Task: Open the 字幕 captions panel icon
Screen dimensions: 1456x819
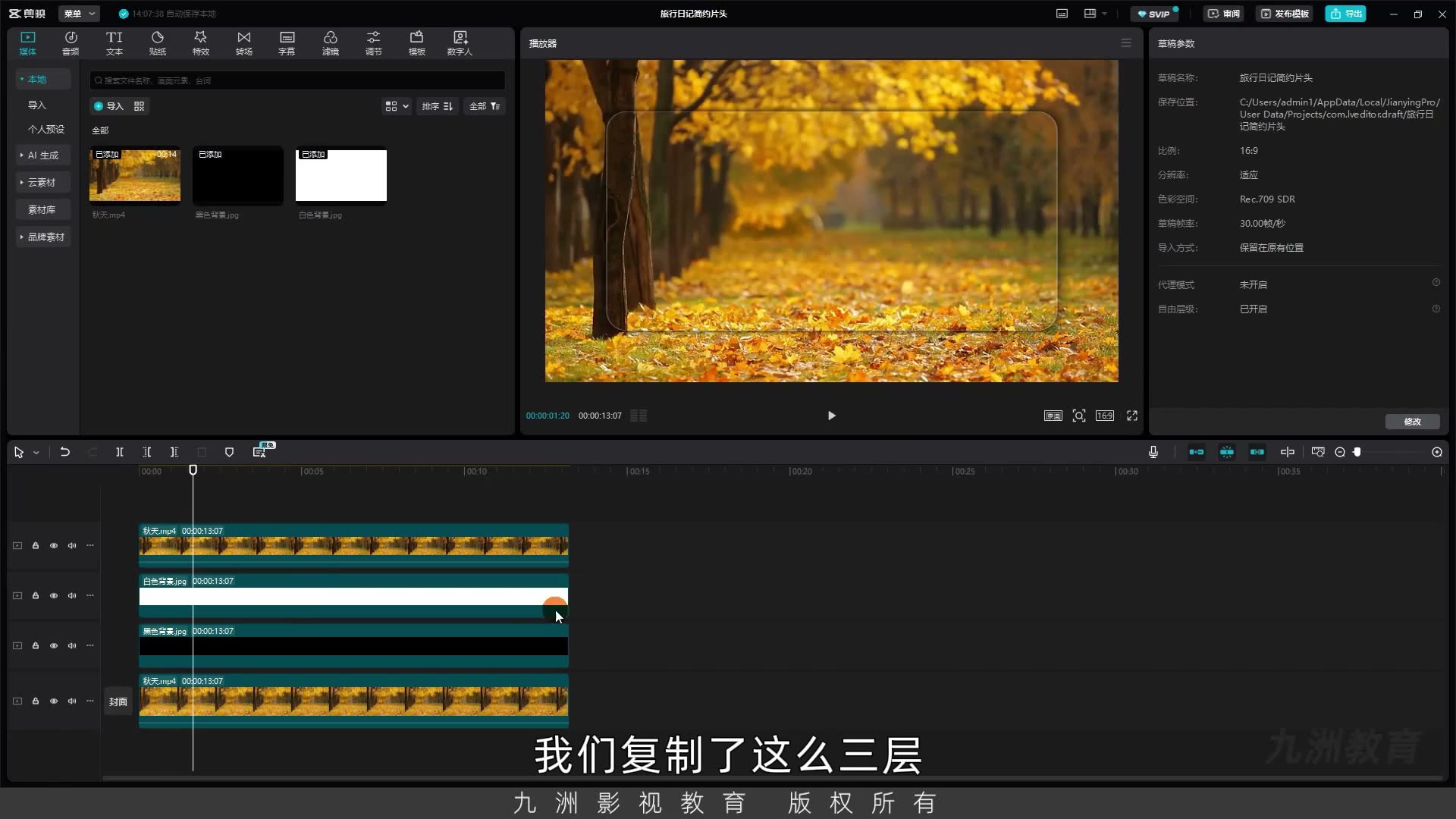Action: pos(287,43)
